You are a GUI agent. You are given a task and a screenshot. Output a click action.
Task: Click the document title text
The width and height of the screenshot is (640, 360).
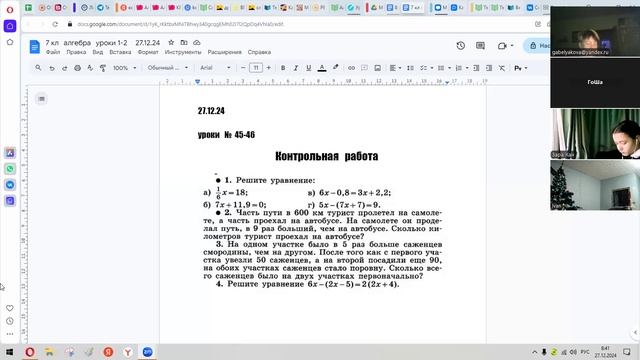(102, 42)
